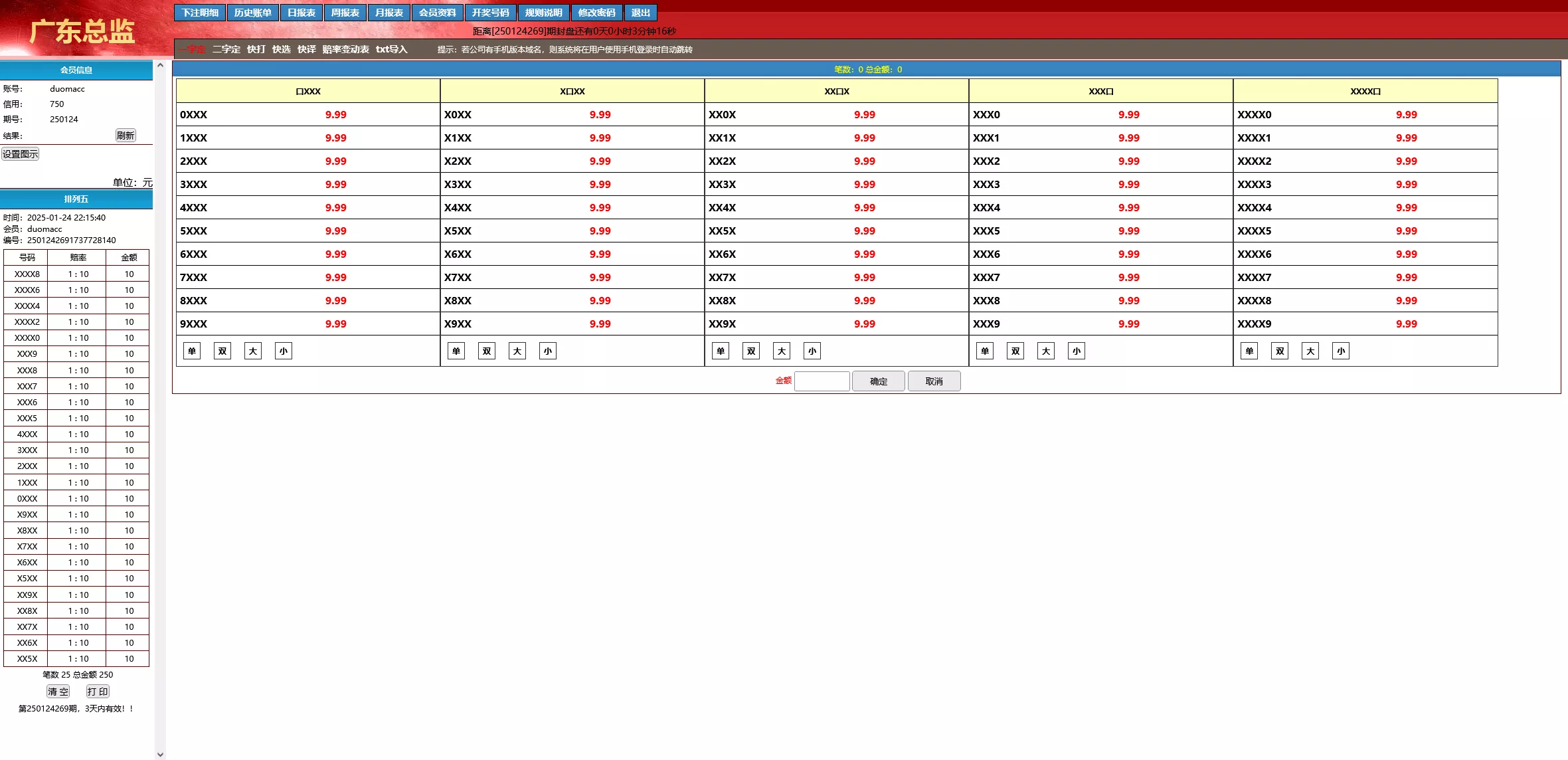Click 双 button under XXX□ column
The height and width of the screenshot is (760, 1568).
1015,351
